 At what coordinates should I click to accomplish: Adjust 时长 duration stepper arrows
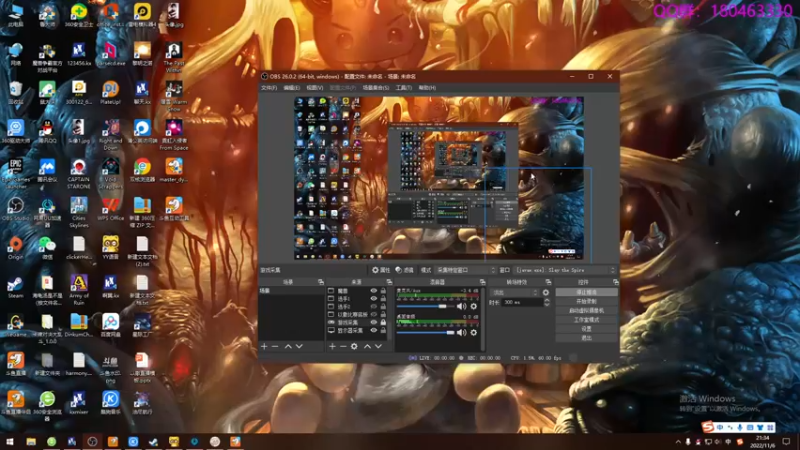[547, 303]
